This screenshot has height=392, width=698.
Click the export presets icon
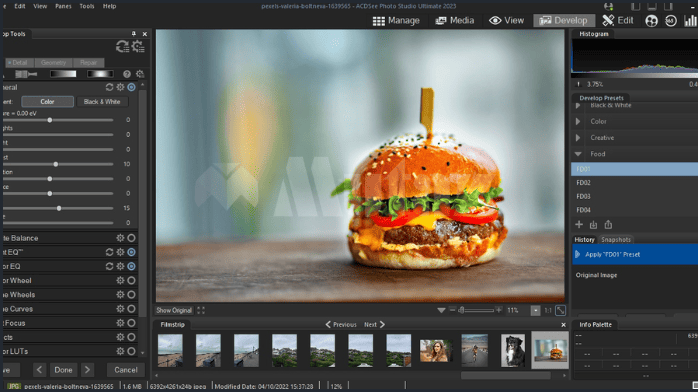tap(608, 225)
